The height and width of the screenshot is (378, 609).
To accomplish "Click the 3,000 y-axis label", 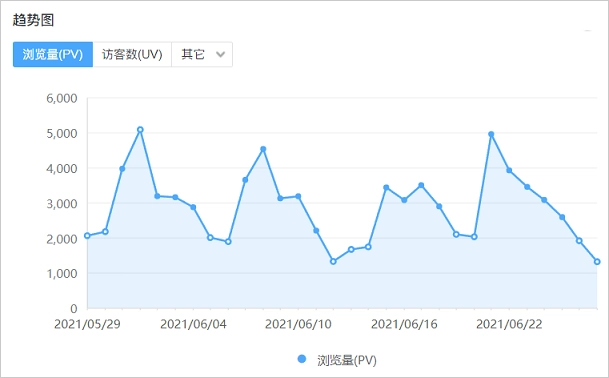I will point(62,204).
